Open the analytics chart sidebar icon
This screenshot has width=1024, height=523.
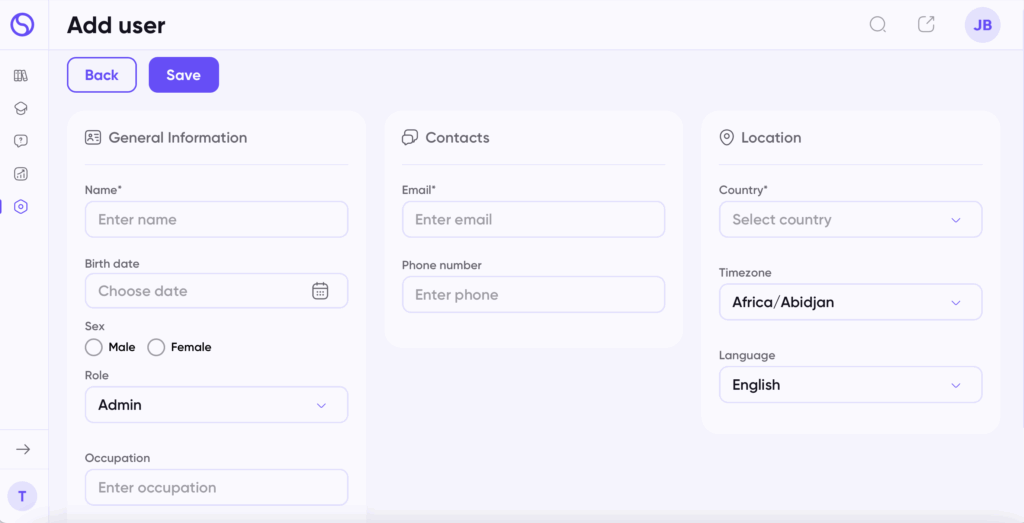pyautogui.click(x=21, y=174)
